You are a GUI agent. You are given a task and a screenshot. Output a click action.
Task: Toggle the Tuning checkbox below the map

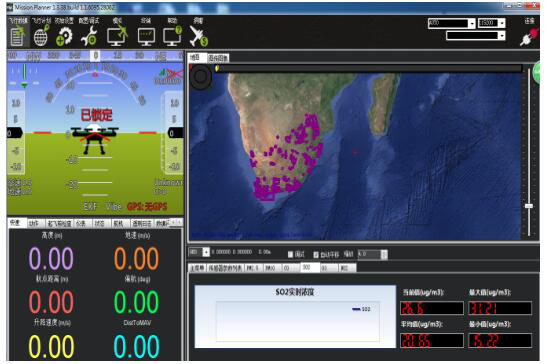tap(291, 254)
